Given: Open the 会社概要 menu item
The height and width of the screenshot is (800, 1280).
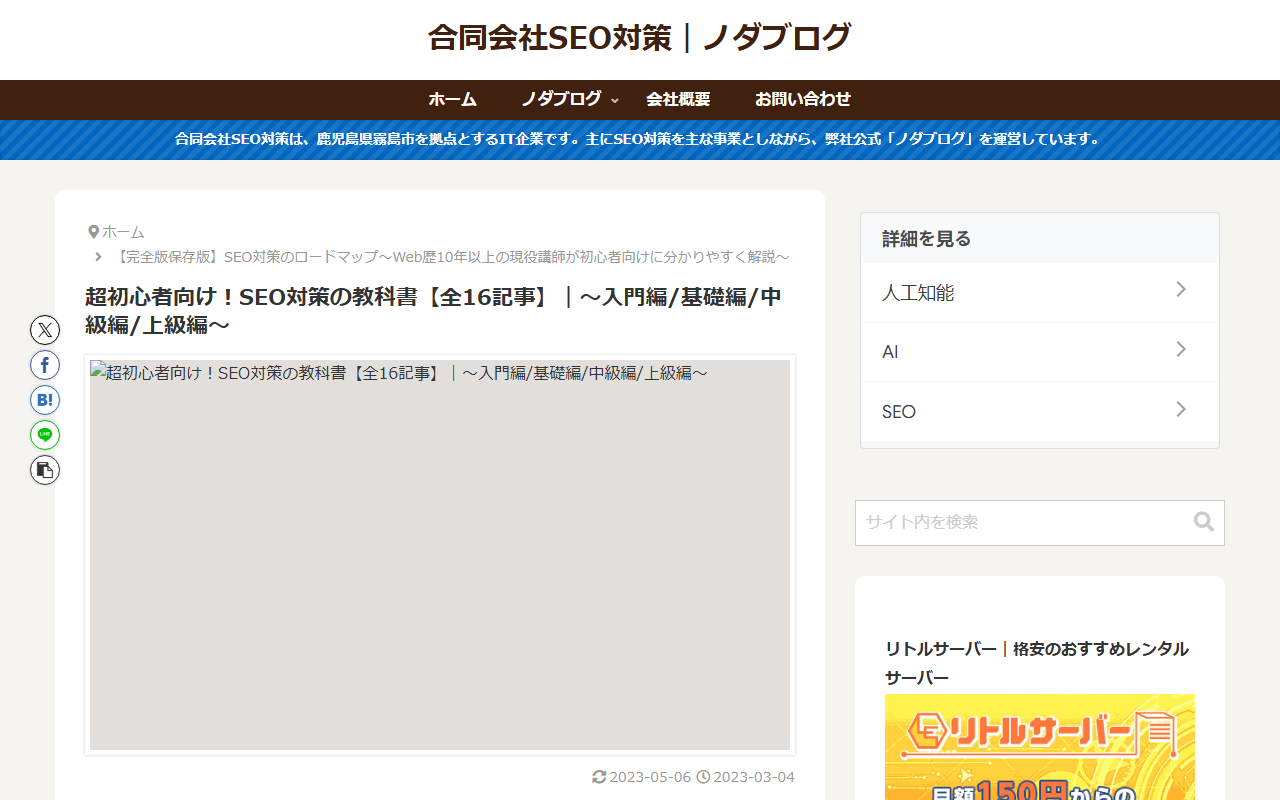Looking at the screenshot, I should point(678,99).
